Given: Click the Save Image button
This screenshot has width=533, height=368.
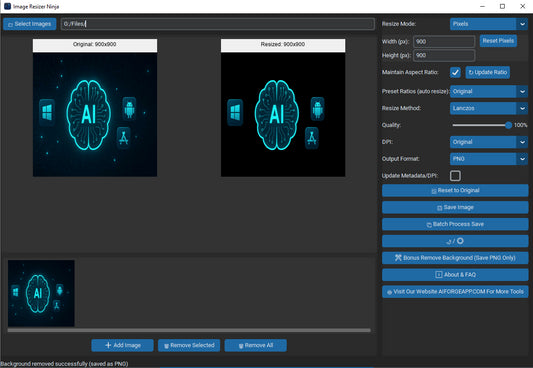Looking at the screenshot, I should 455,207.
